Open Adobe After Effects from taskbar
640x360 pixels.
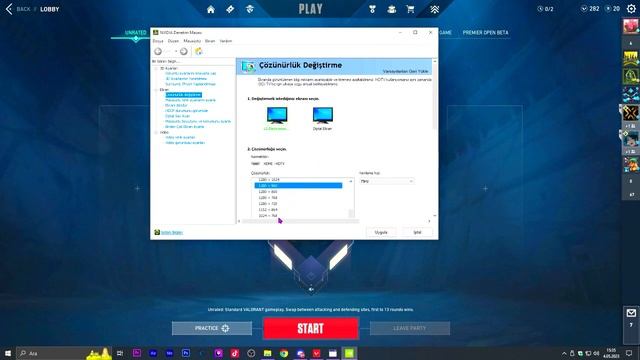153,353
